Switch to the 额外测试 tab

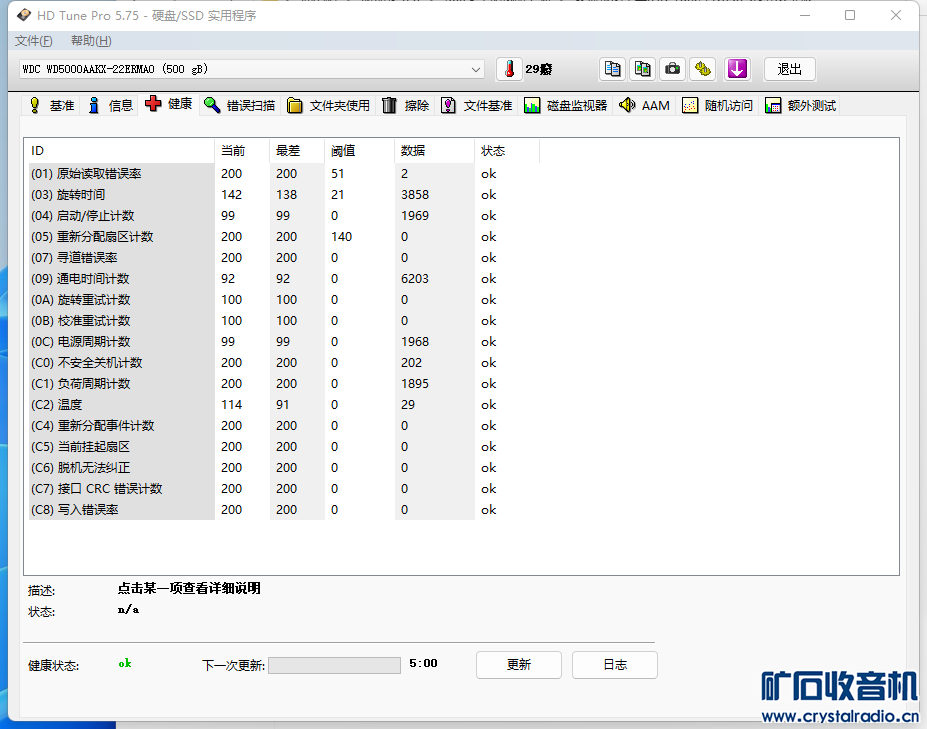point(800,105)
